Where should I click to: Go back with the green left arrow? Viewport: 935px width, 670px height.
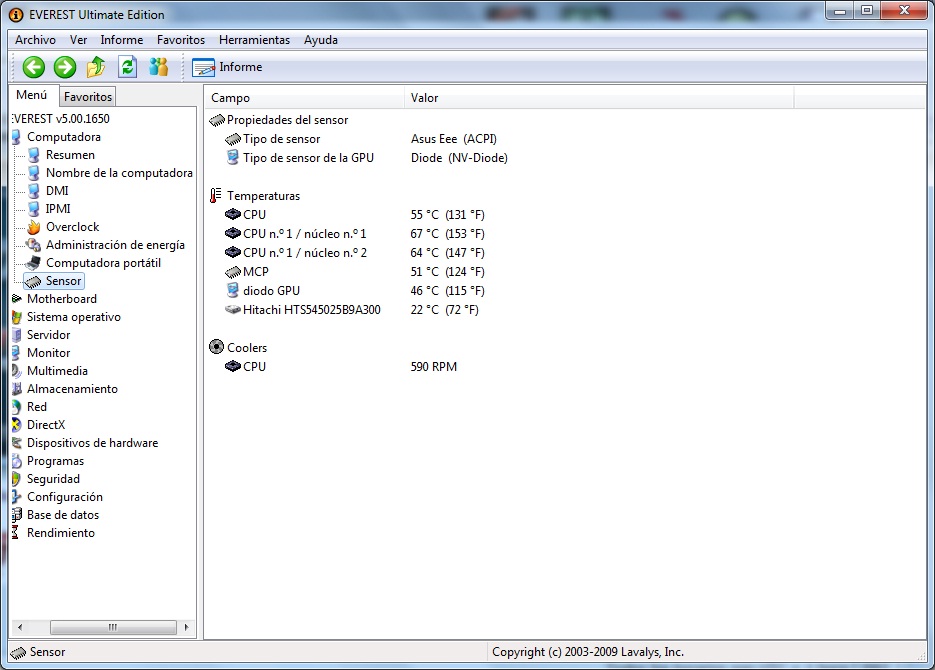pos(33,67)
